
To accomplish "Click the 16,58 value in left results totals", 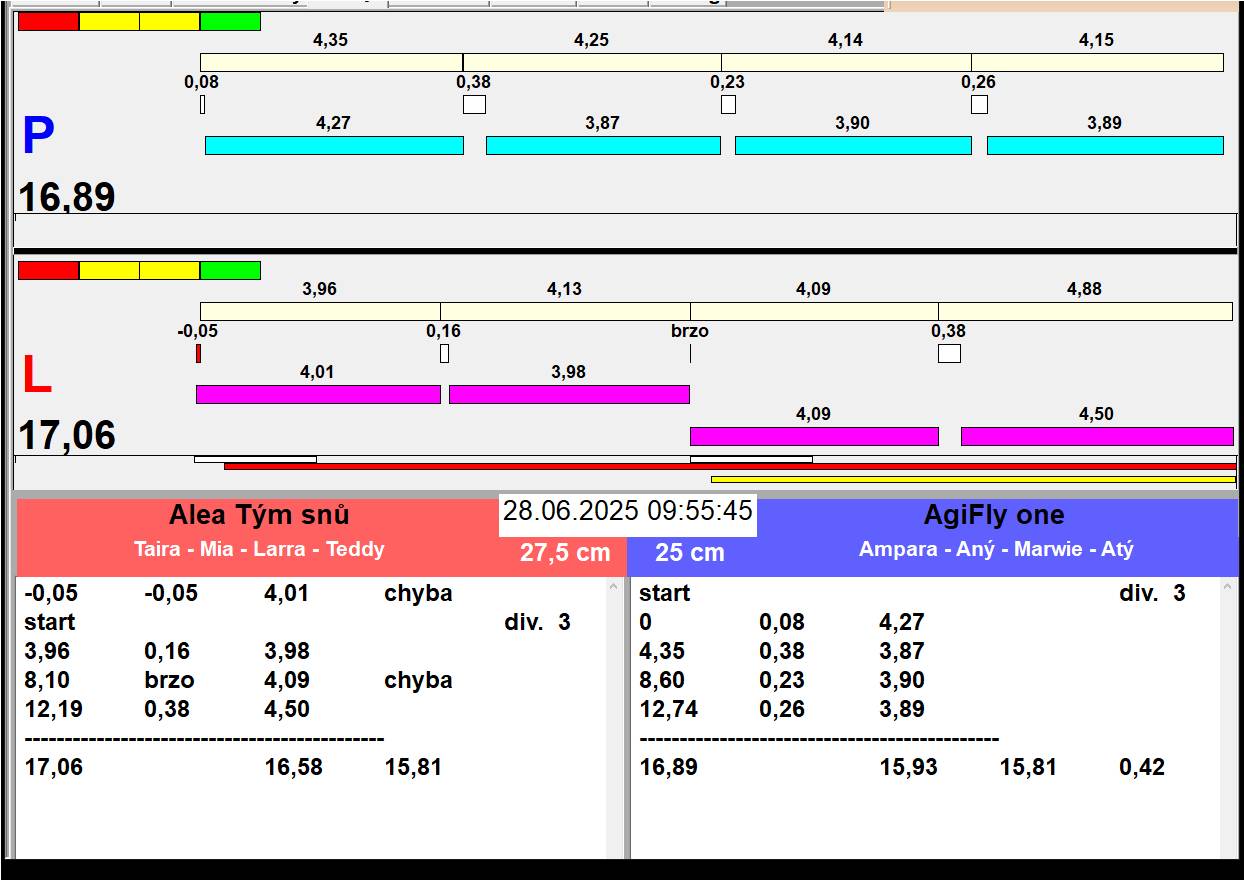I will click(294, 768).
